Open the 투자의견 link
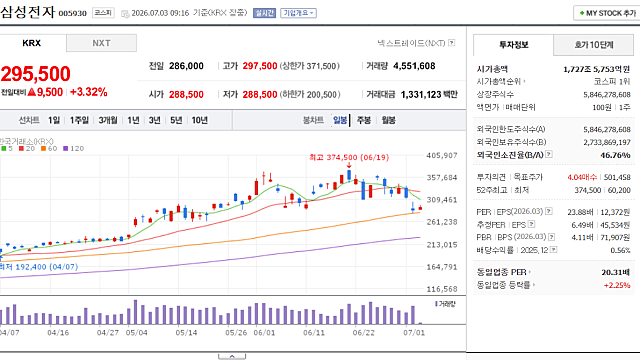 [x=491, y=177]
